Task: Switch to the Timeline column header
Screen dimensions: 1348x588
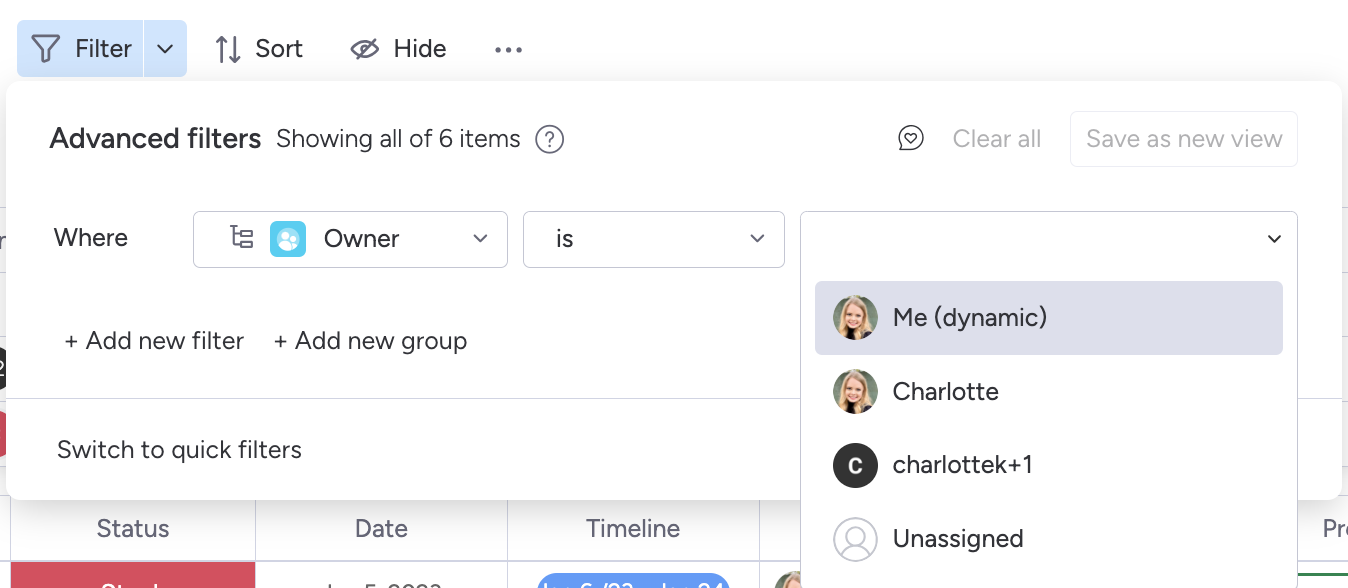Action: pos(633,528)
